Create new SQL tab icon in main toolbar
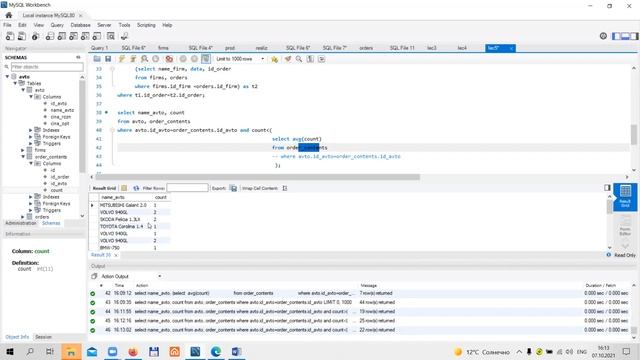Viewport: 640px width, 360px height. pos(10,36)
